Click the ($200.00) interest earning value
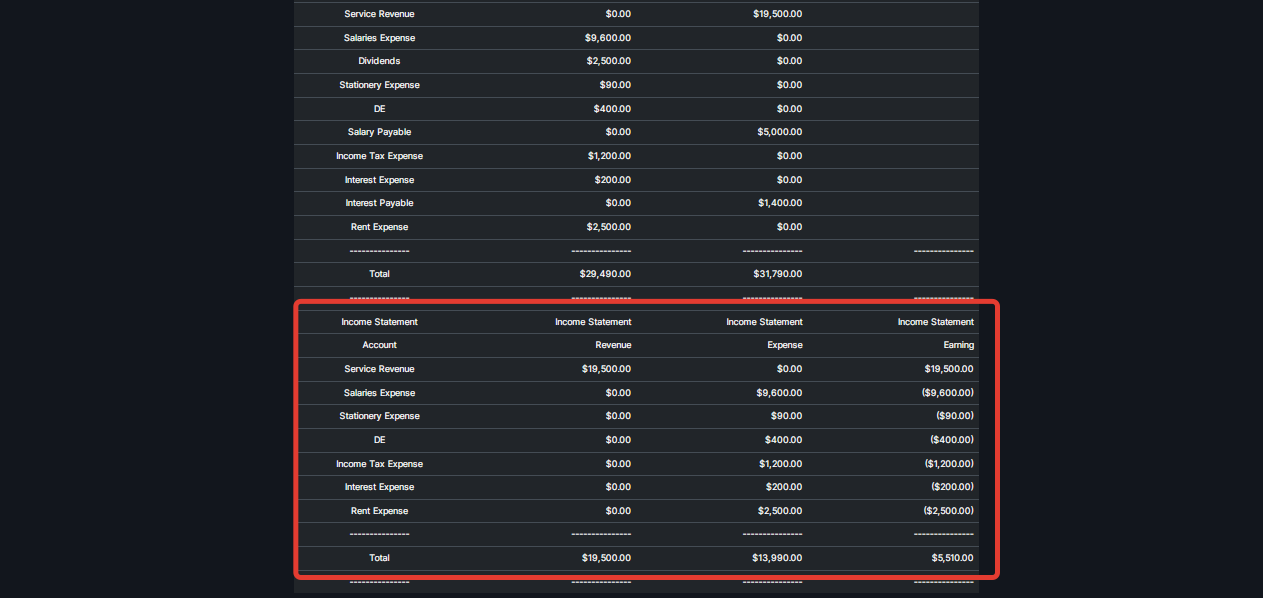 point(951,487)
